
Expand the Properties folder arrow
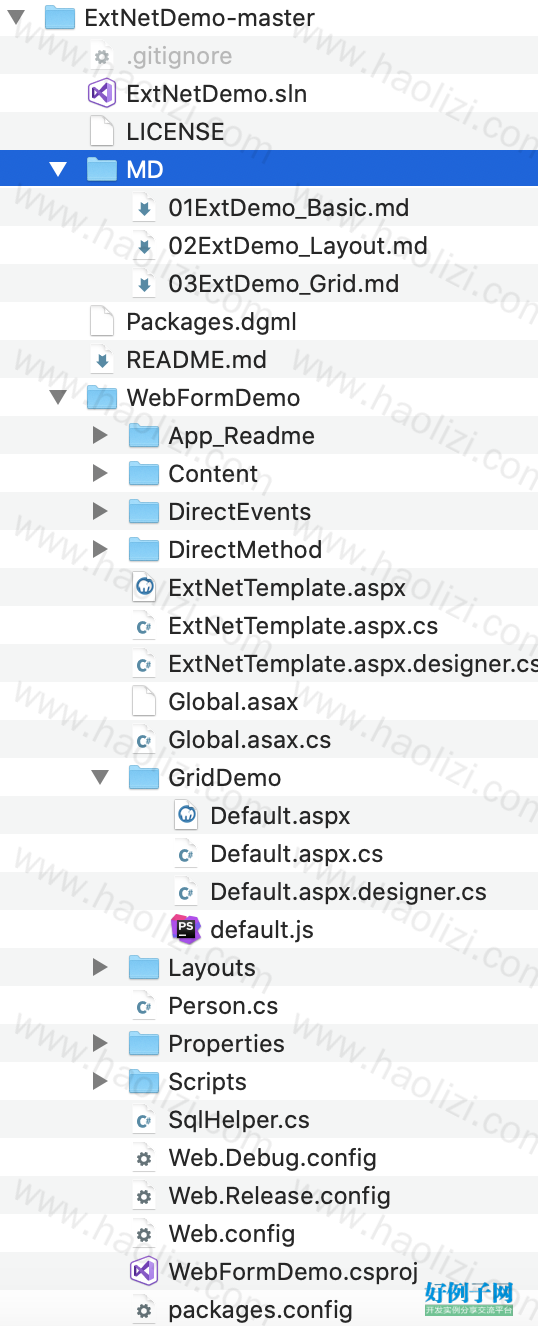pyautogui.click(x=100, y=1044)
